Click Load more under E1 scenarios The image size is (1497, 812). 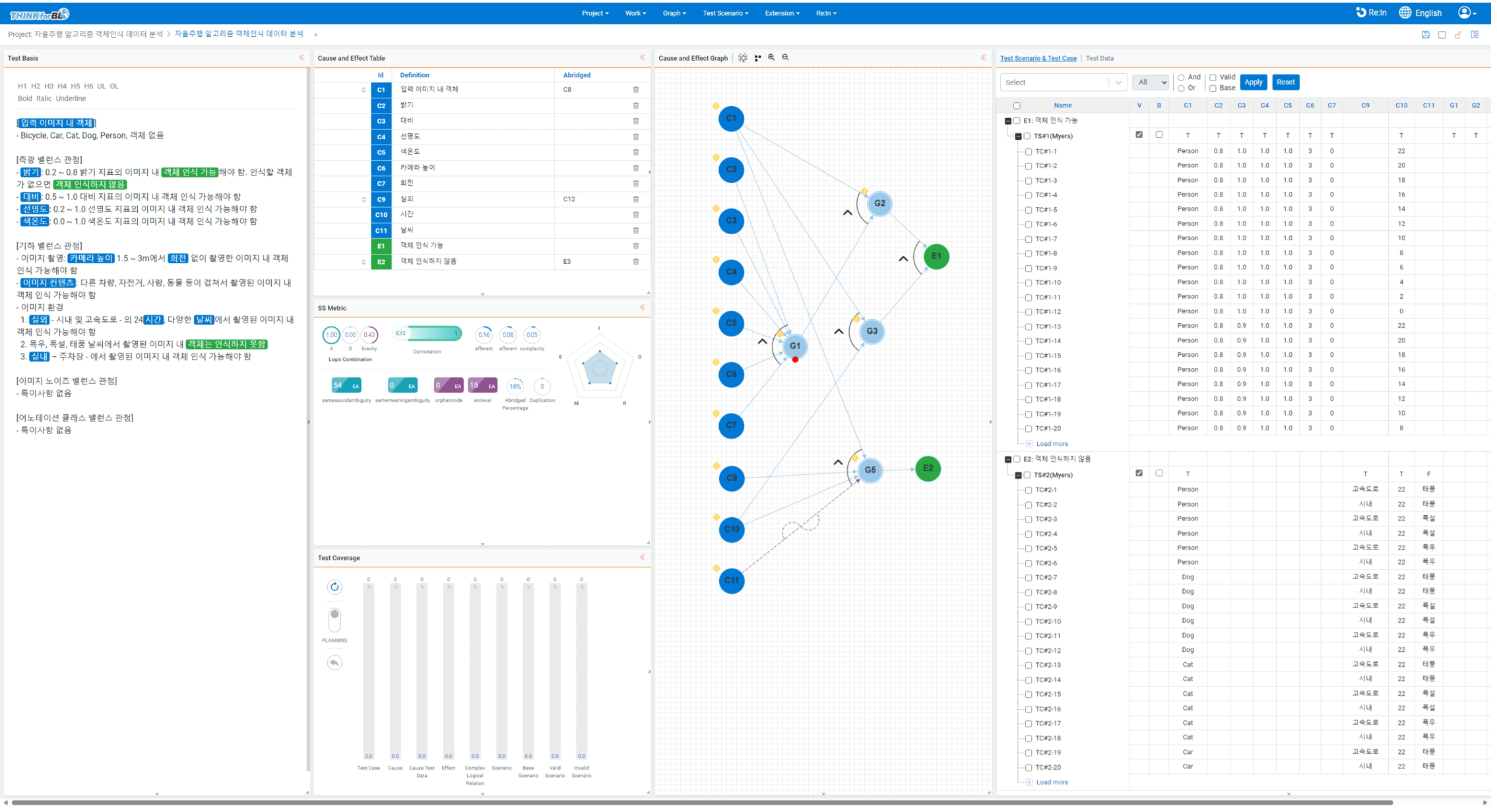click(x=1051, y=444)
